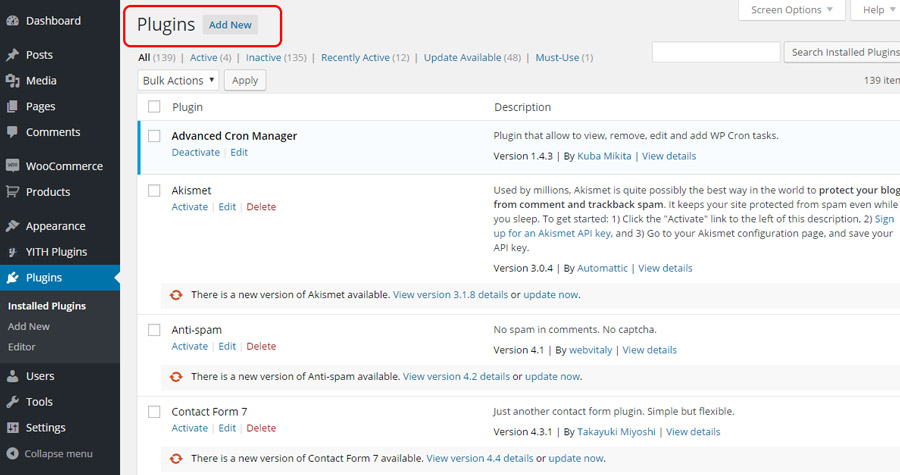Click the Search Installed Plugins button
Viewport: 900px width, 475px height.
click(x=842, y=52)
